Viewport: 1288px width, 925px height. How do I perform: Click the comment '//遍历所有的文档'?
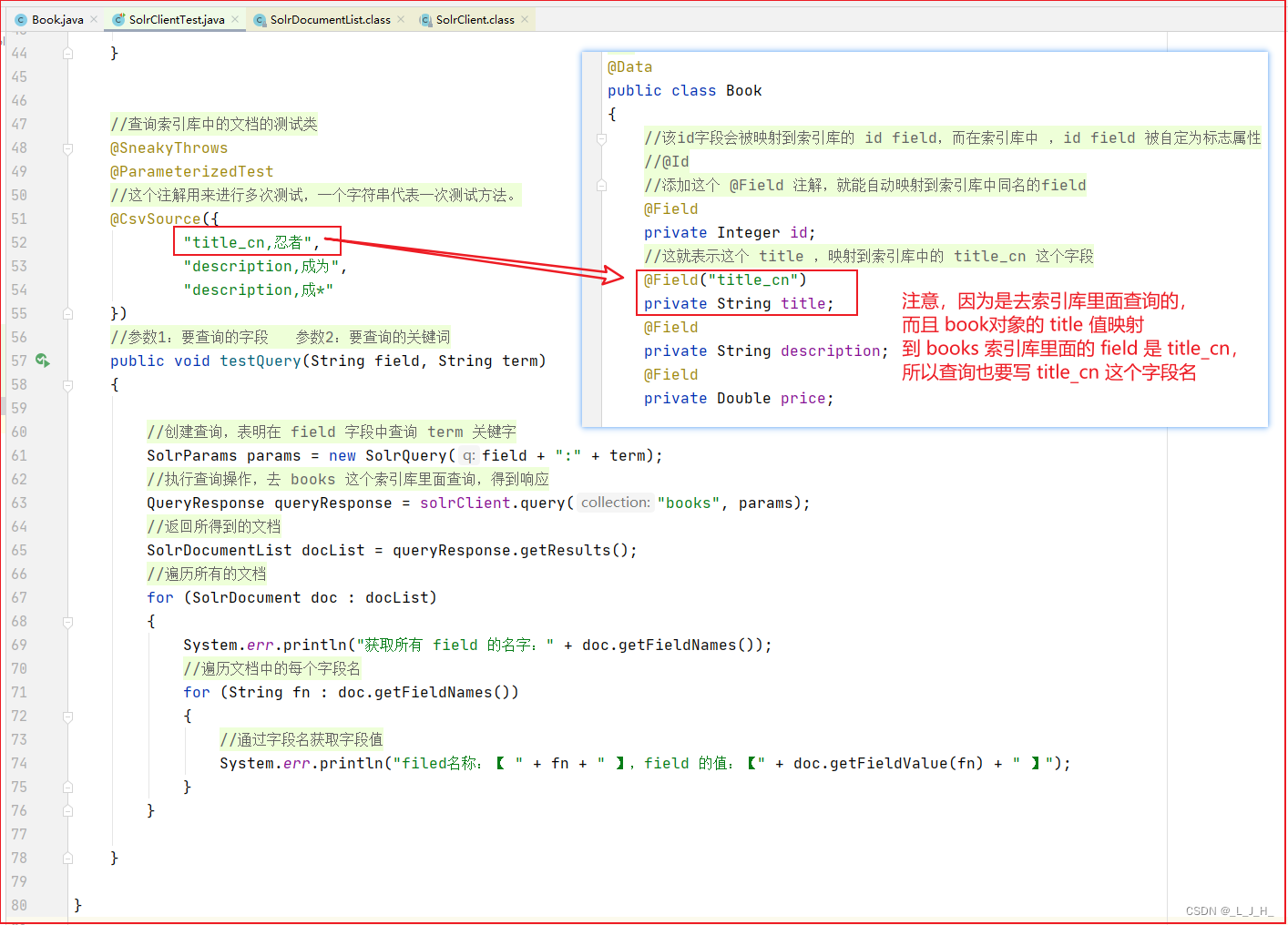[207, 574]
